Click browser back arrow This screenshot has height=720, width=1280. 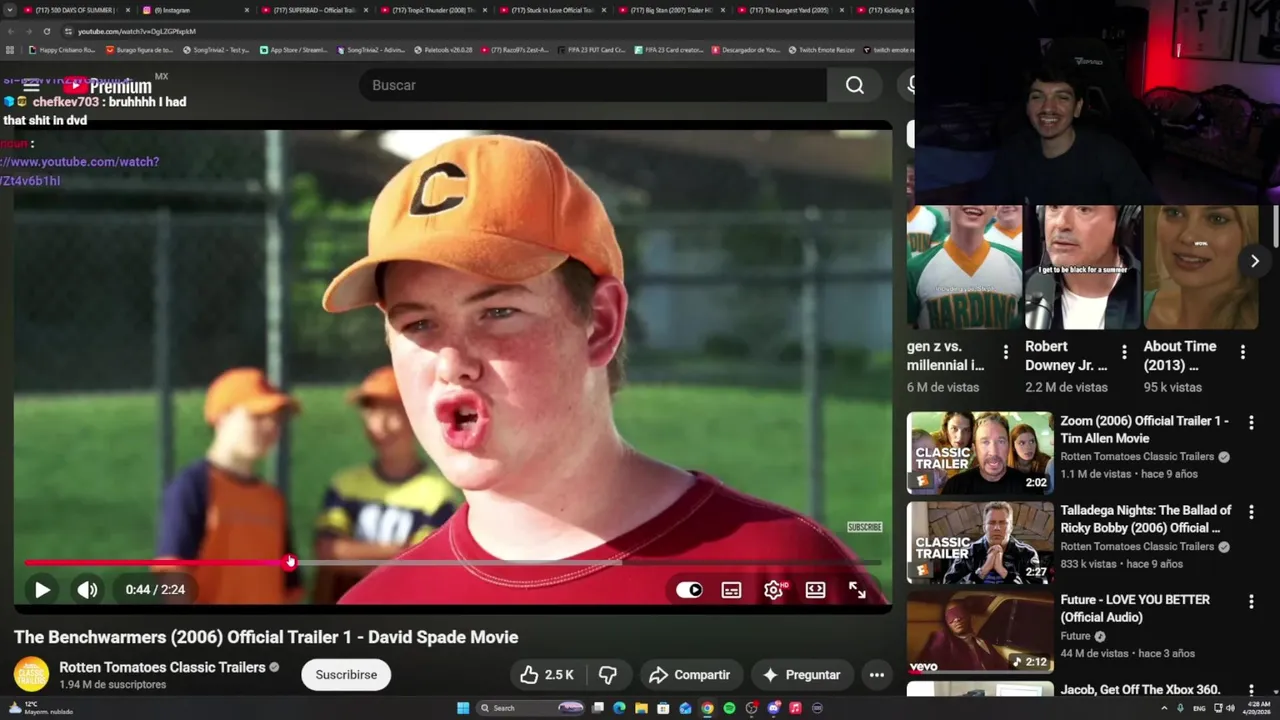point(9,31)
